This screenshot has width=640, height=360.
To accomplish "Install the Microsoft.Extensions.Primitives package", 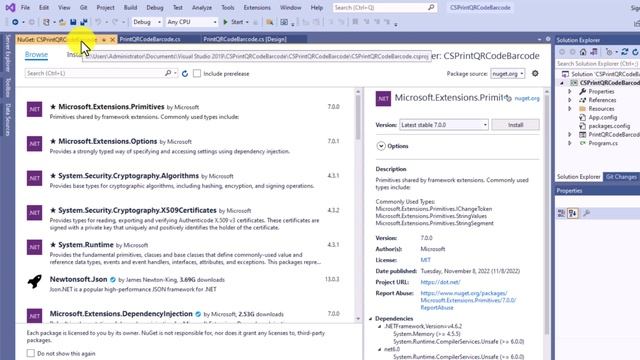I will (516, 125).
